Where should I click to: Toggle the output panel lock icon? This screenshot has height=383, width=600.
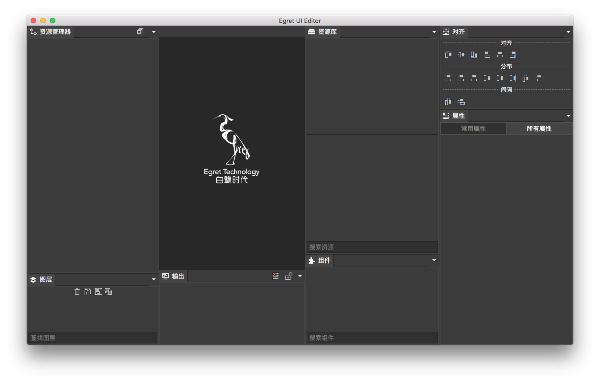(x=289, y=276)
